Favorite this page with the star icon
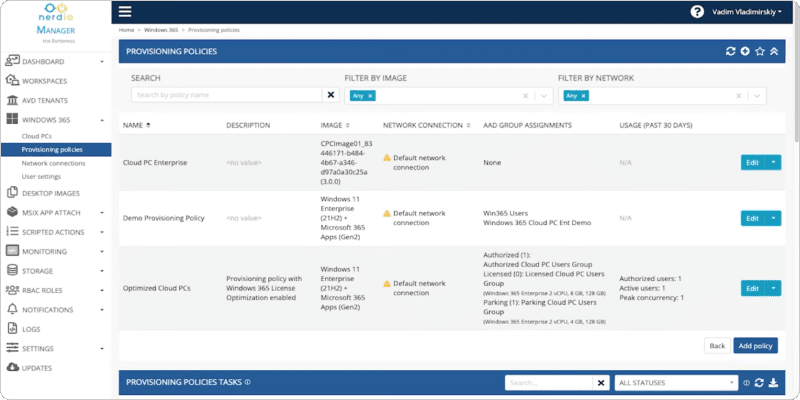Image resolution: width=800 pixels, height=400 pixels. click(760, 51)
